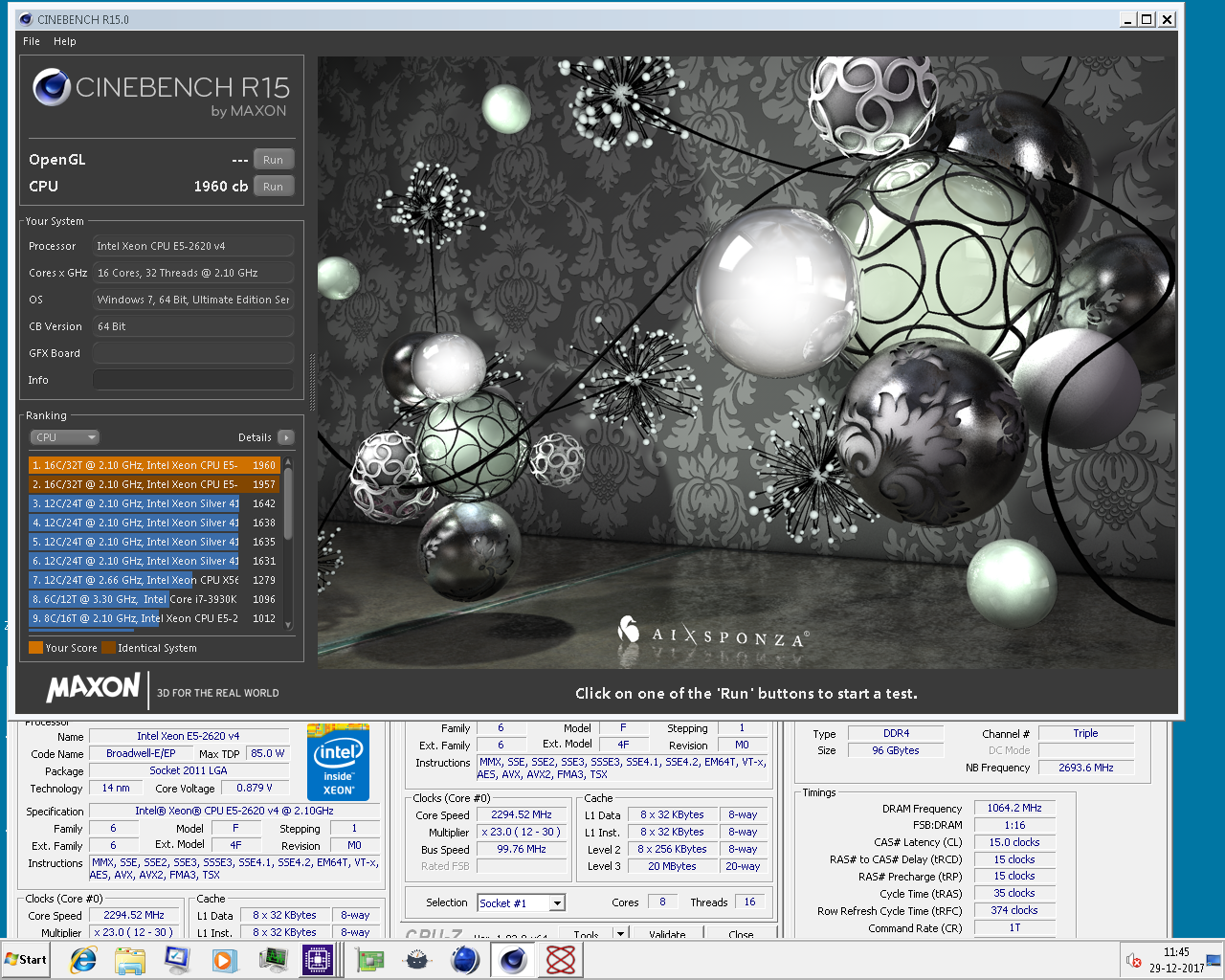Click the empty GFX Board field
Image resolution: width=1225 pixels, height=980 pixels.
tap(193, 353)
